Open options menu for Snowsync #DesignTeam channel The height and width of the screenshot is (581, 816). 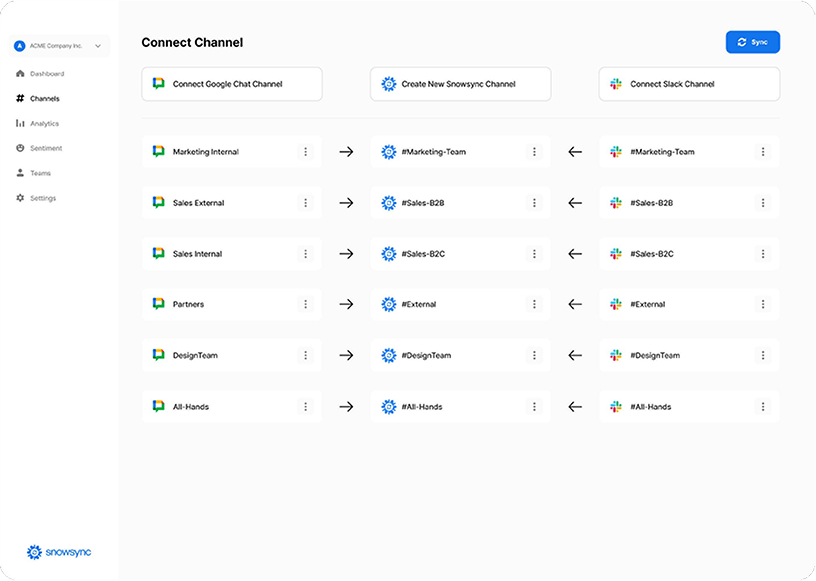point(534,355)
